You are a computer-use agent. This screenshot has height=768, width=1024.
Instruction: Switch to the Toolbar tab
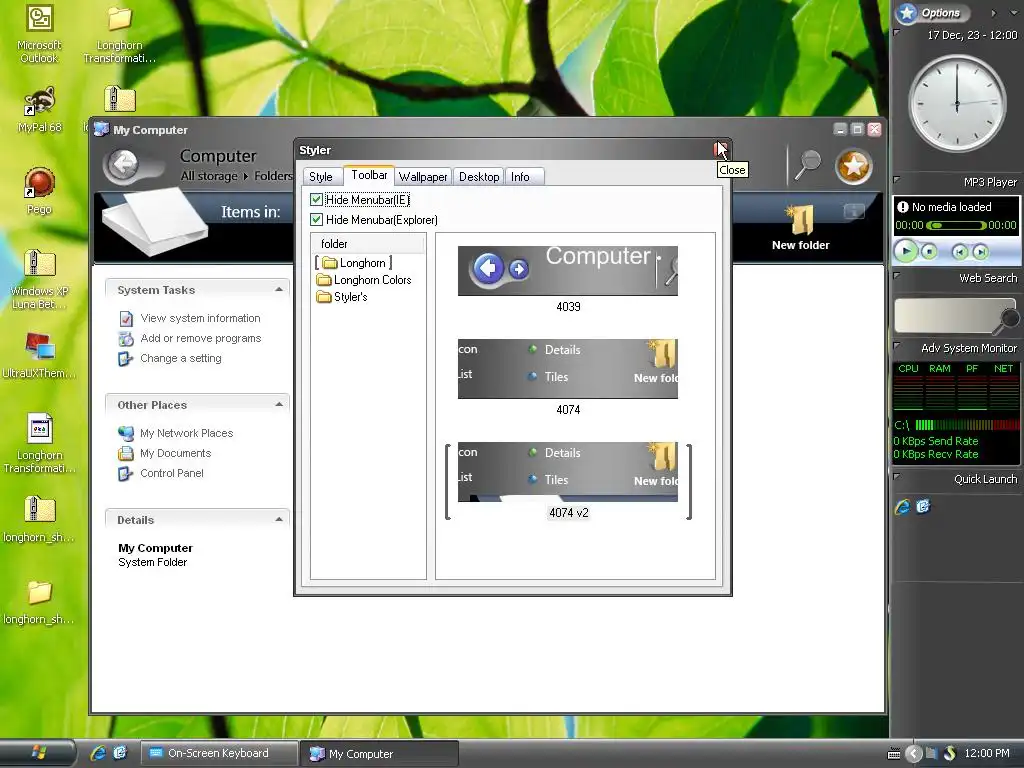(369, 175)
